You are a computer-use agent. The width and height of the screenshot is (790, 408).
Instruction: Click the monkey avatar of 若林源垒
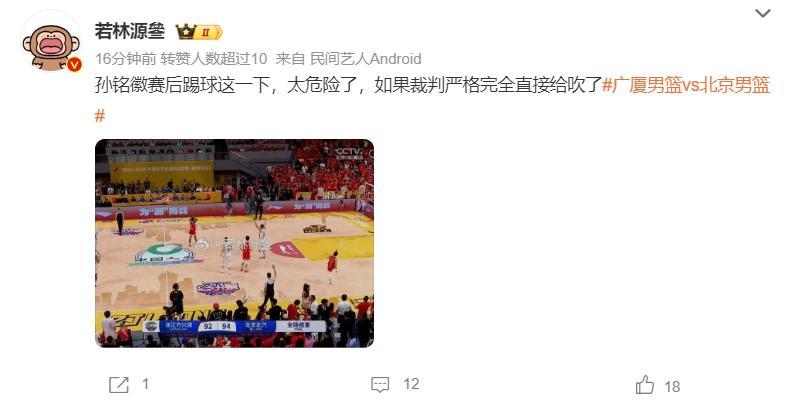[50, 42]
